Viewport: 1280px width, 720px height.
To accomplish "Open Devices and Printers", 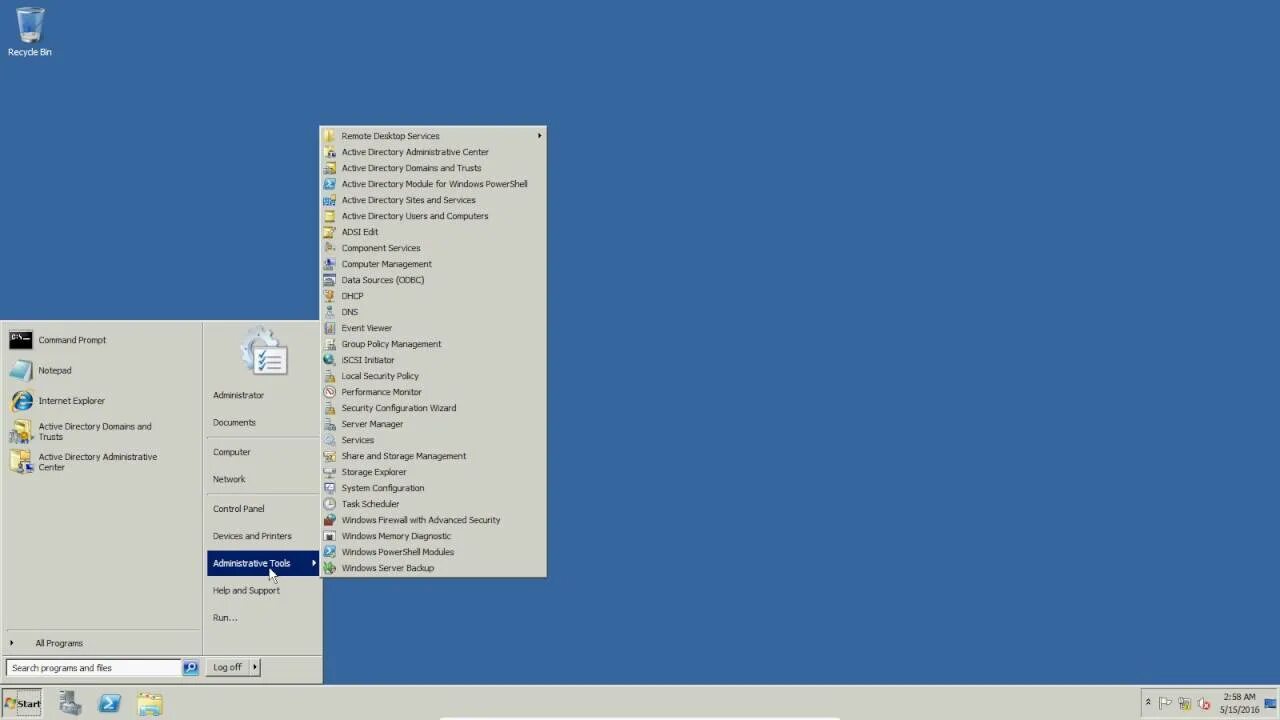I will click(x=252, y=536).
